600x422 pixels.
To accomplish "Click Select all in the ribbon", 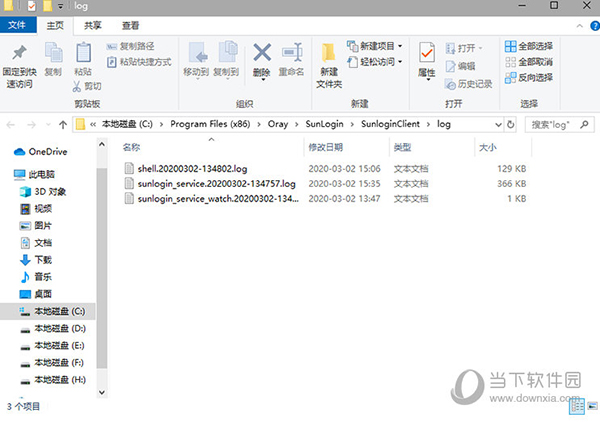I will 529,46.
